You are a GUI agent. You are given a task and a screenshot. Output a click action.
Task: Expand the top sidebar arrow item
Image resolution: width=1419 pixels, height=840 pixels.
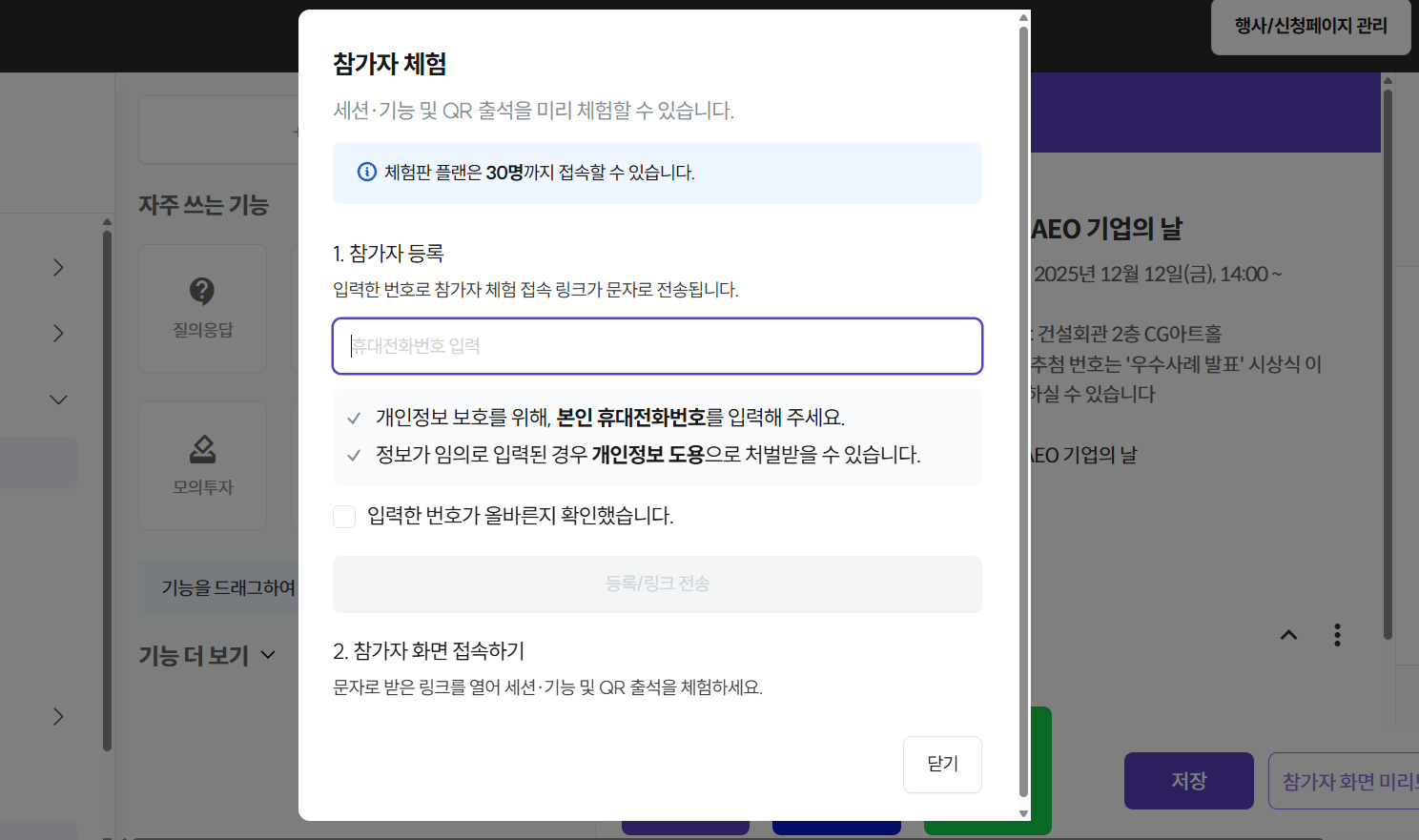(x=57, y=268)
